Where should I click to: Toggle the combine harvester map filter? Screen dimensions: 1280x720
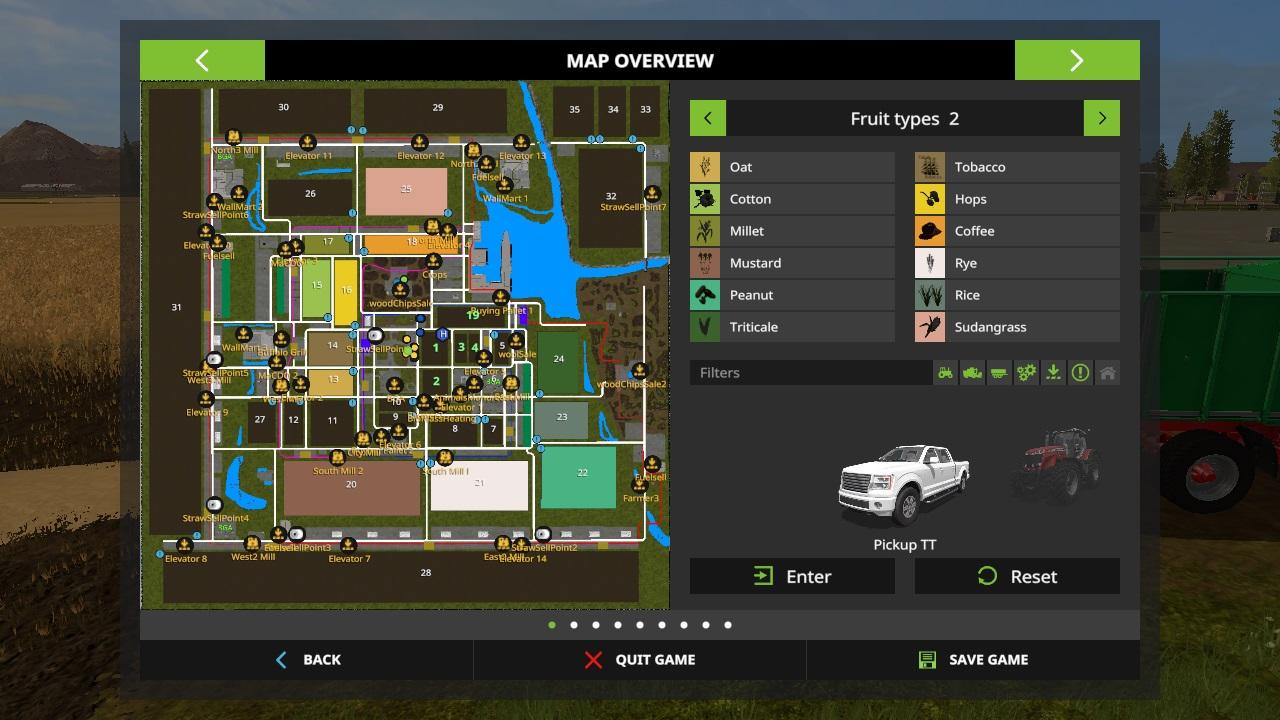click(x=972, y=373)
